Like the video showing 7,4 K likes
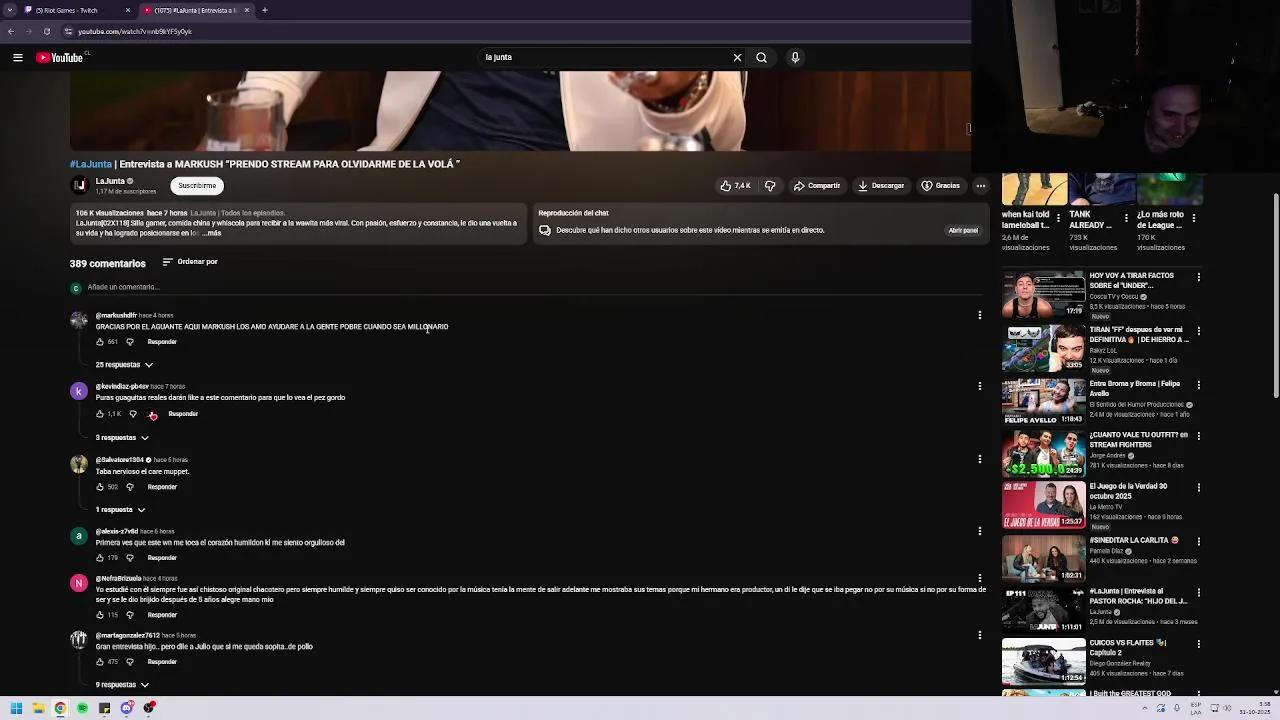Viewport: 1280px width, 720px height. (735, 186)
